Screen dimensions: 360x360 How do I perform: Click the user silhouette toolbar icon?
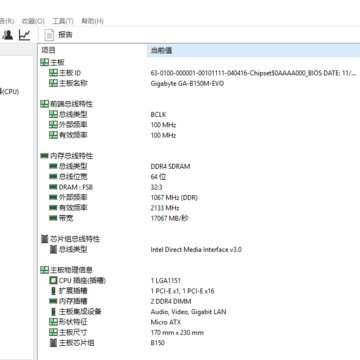(8, 35)
